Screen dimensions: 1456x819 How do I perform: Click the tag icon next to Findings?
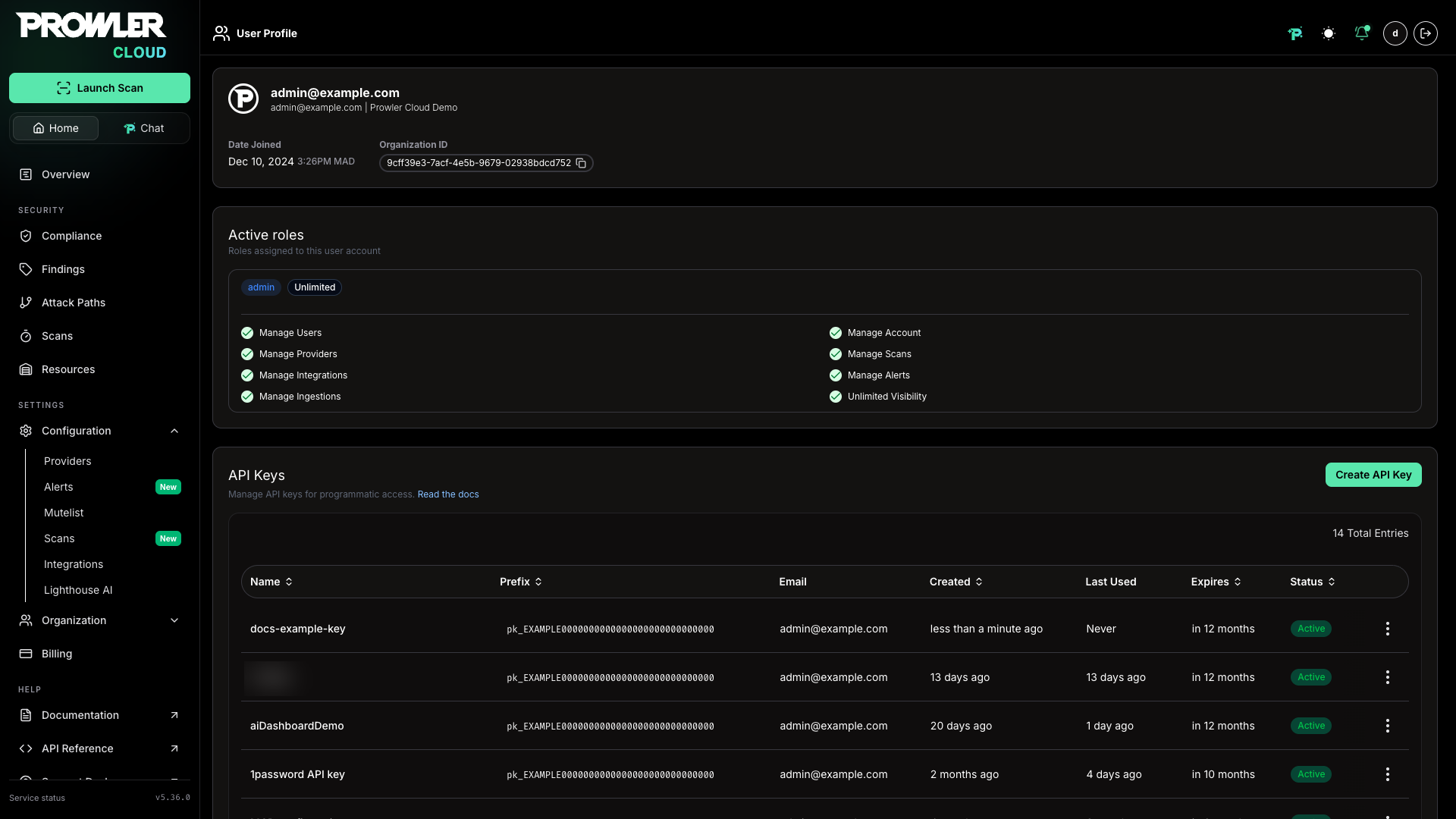(26, 269)
